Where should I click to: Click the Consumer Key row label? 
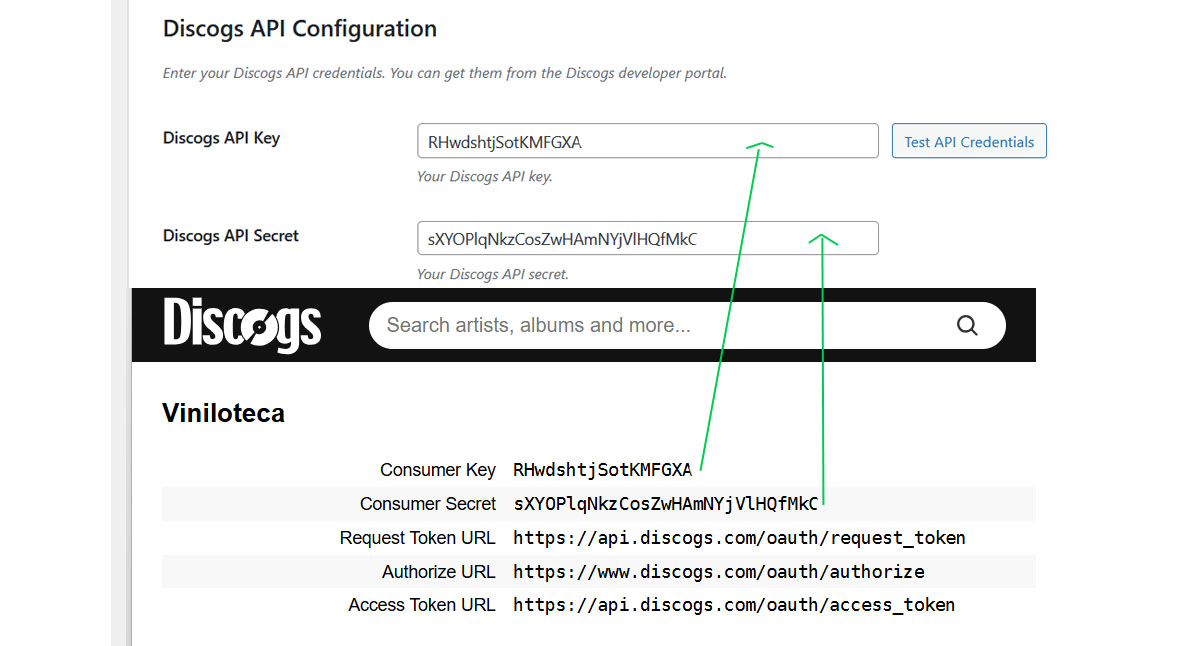(438, 469)
